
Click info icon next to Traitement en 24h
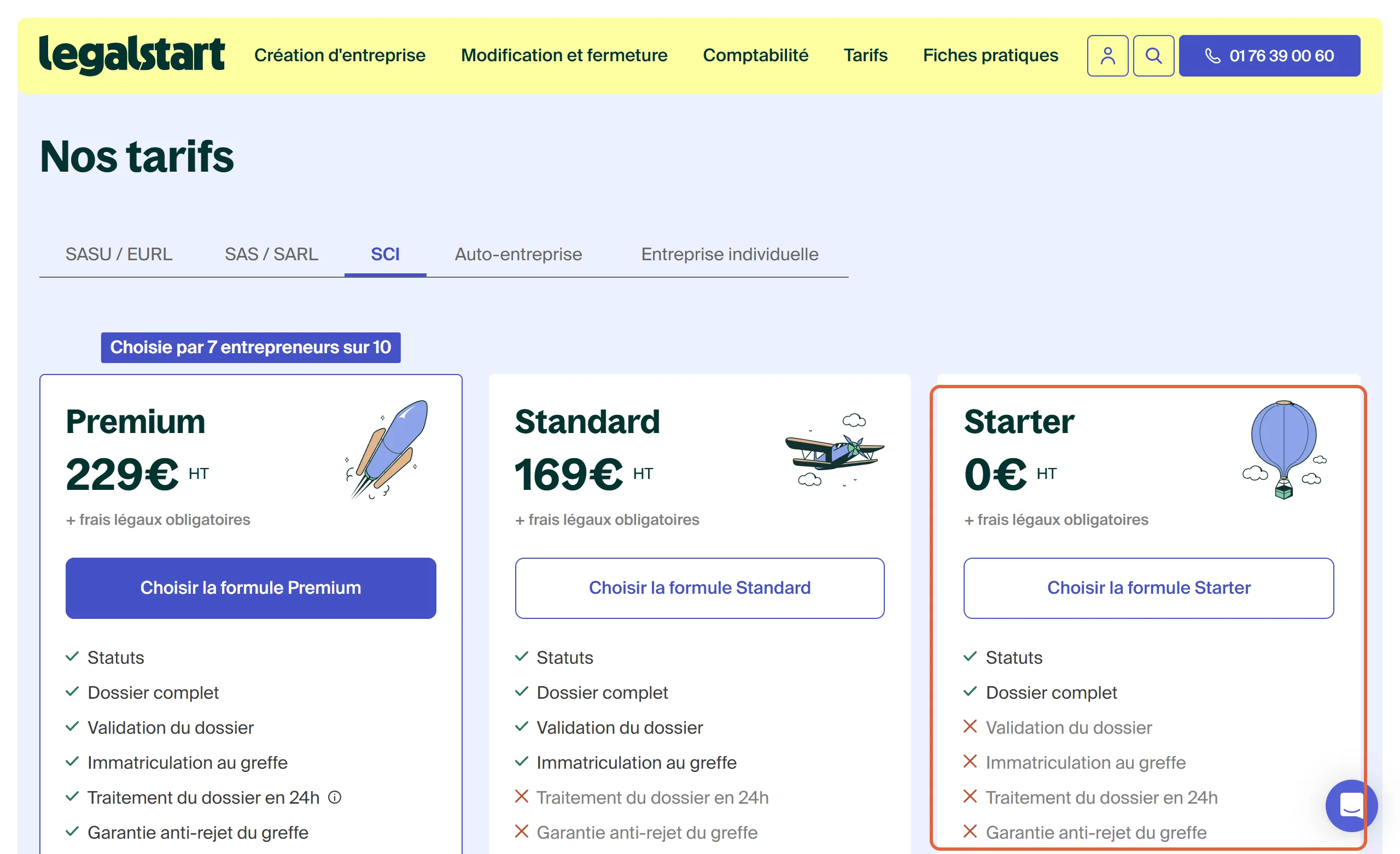(x=335, y=797)
